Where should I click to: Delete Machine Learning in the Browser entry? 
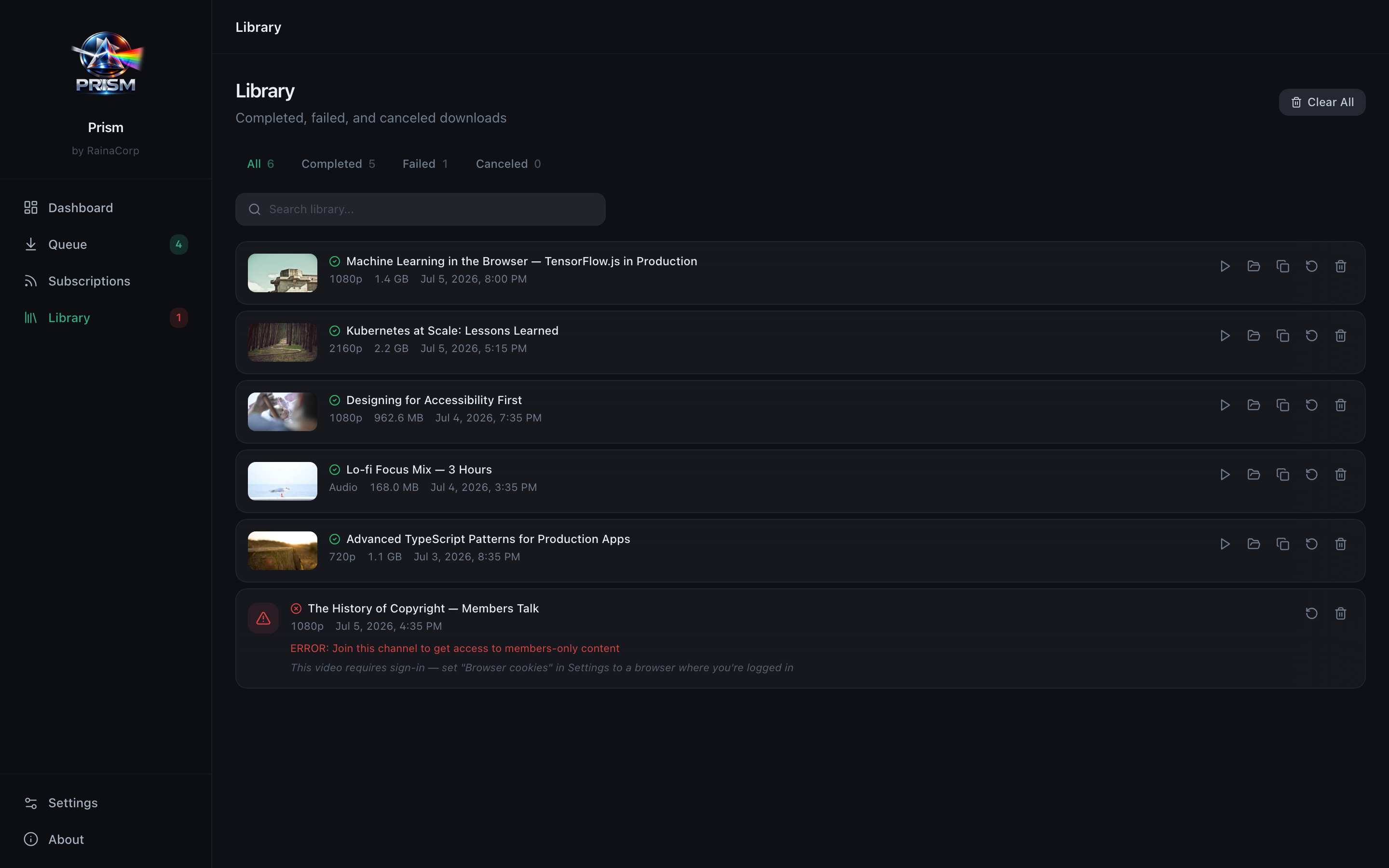pos(1341,266)
